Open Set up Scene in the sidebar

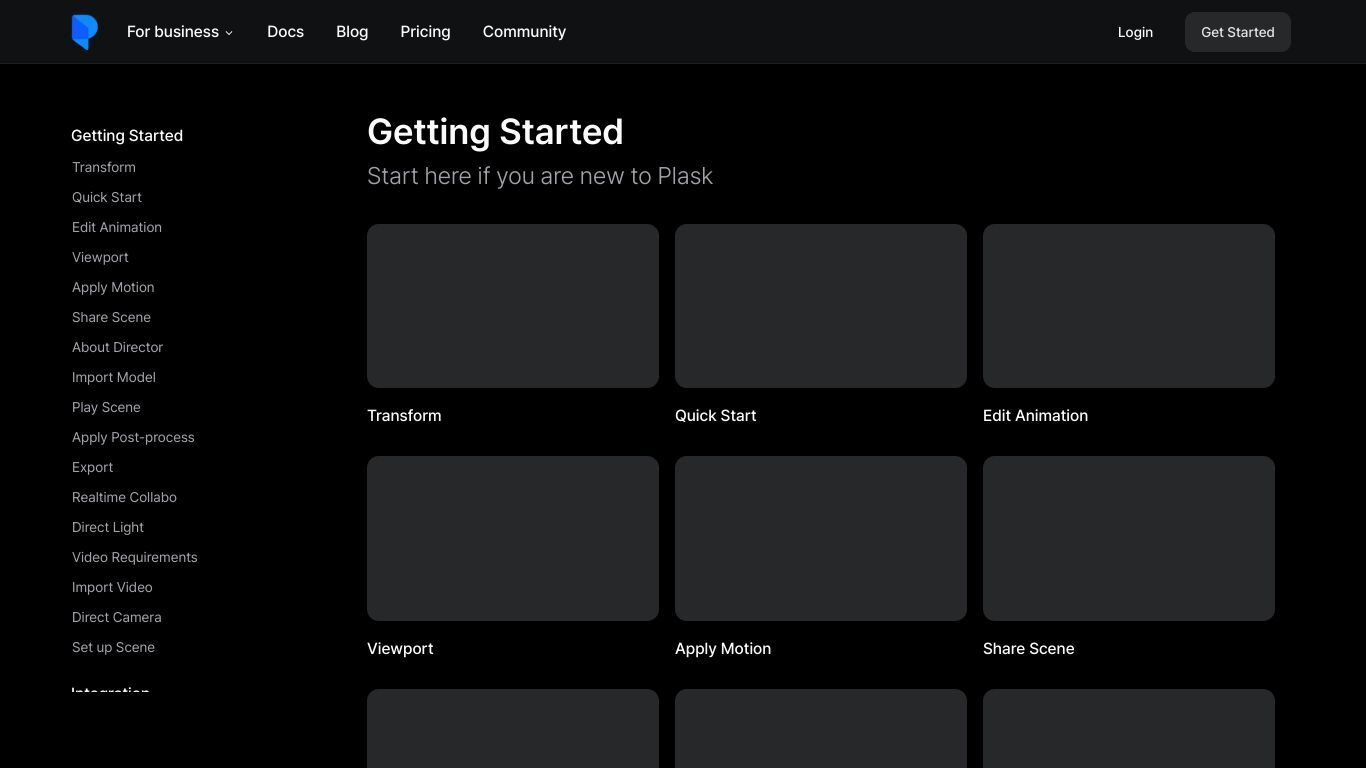point(113,647)
